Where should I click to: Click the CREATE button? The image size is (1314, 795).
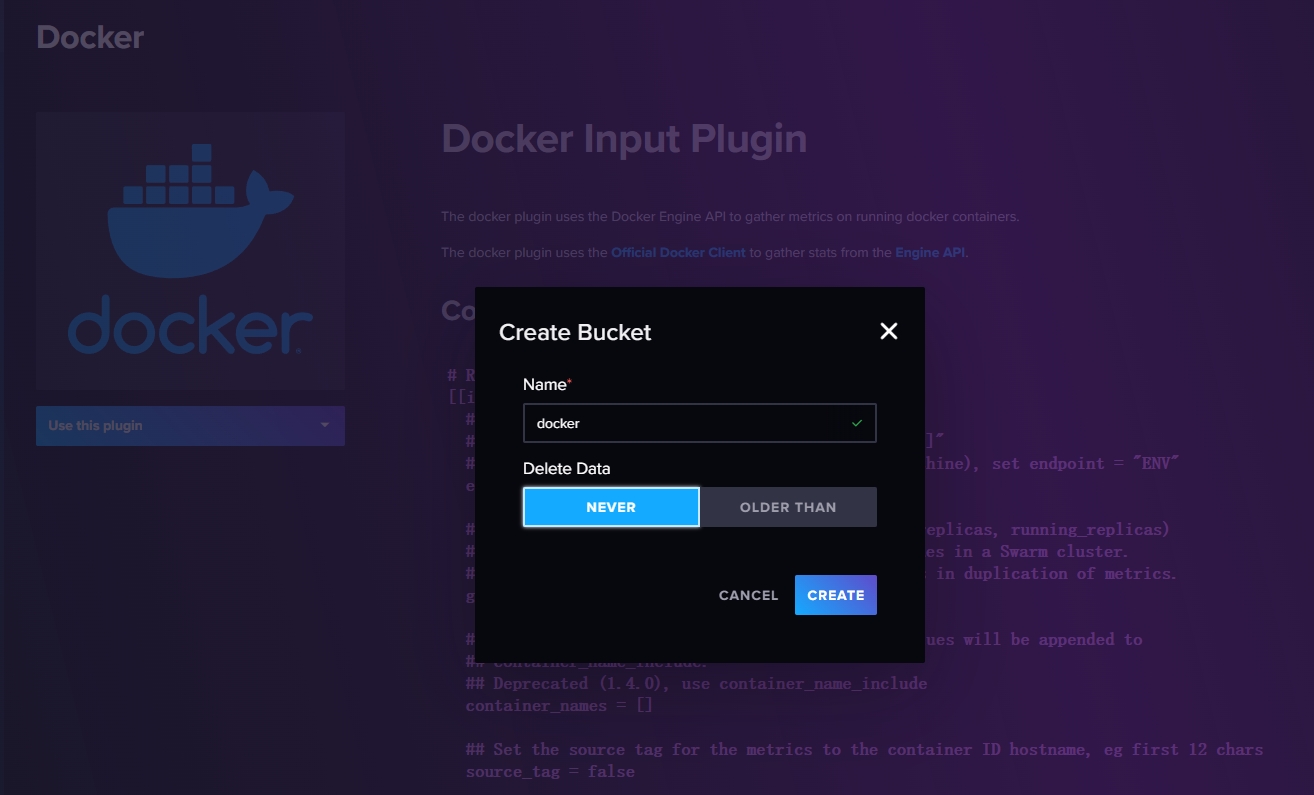coord(836,595)
